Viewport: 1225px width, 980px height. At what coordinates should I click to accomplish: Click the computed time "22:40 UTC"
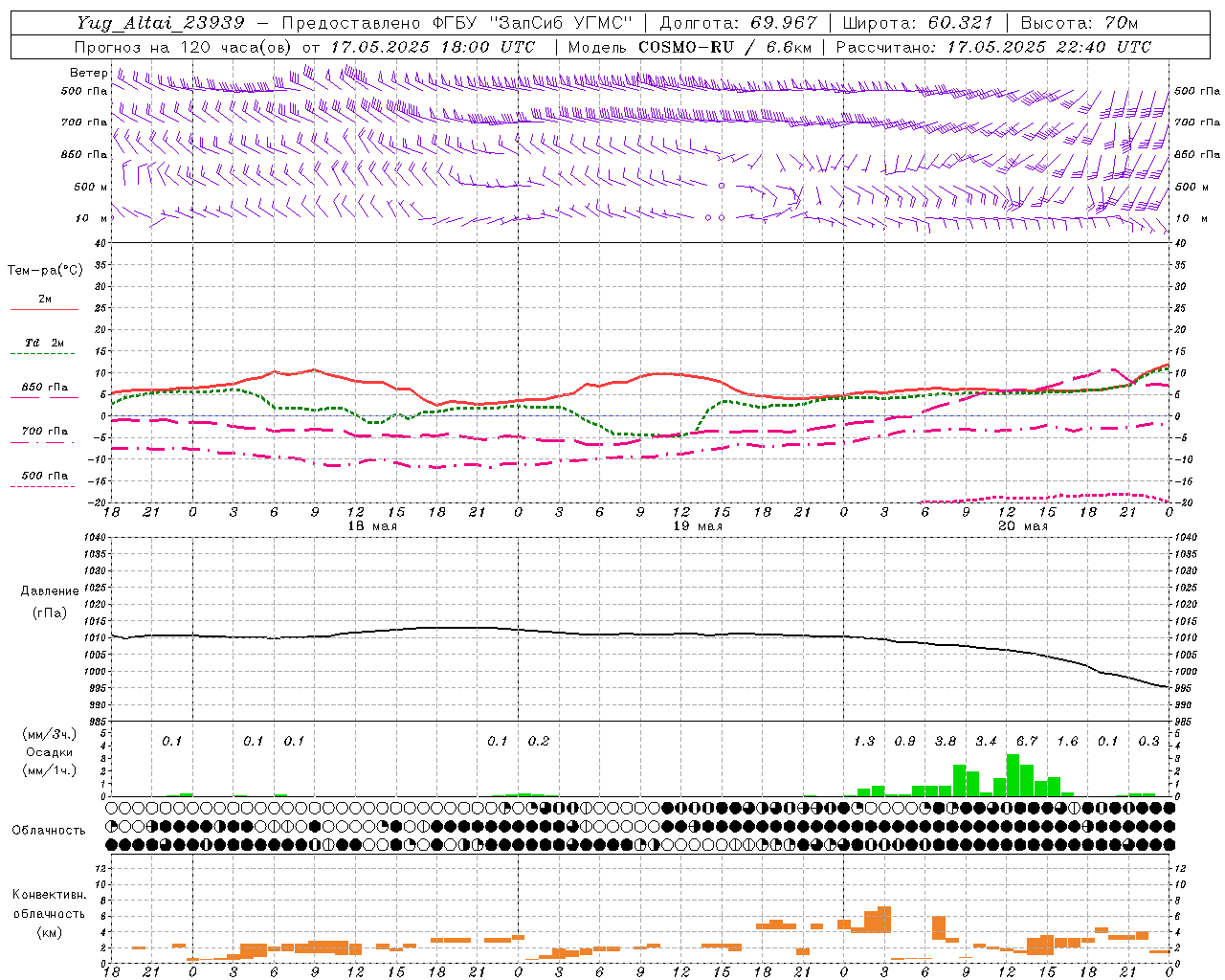coord(1103,47)
